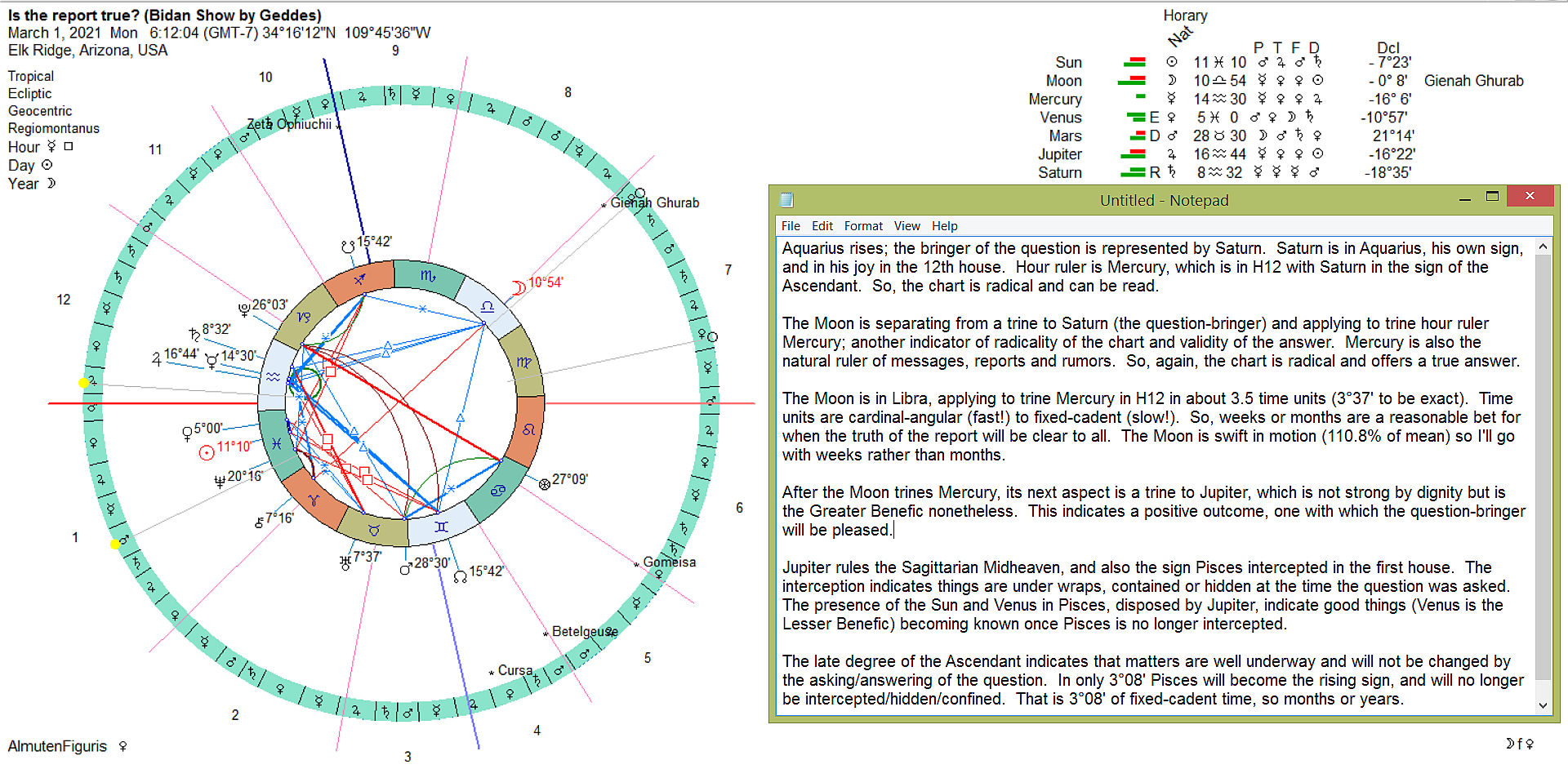Click the Venus row label in dignity table

click(1061, 118)
